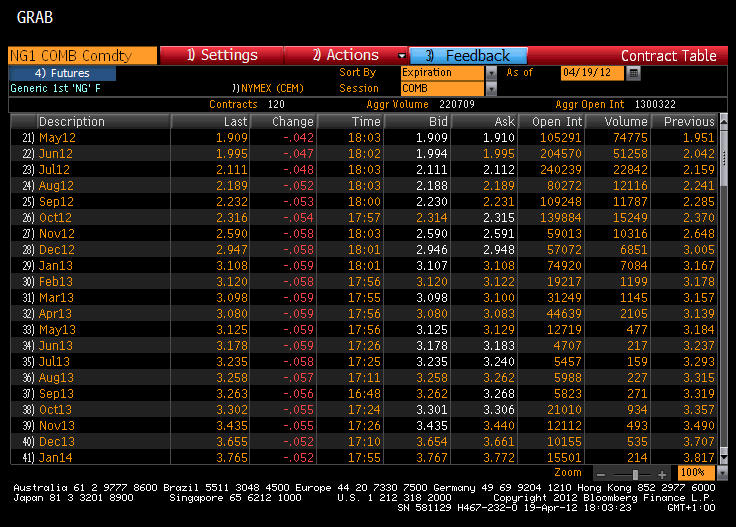Open the Feb13 contract row

tap(364, 282)
